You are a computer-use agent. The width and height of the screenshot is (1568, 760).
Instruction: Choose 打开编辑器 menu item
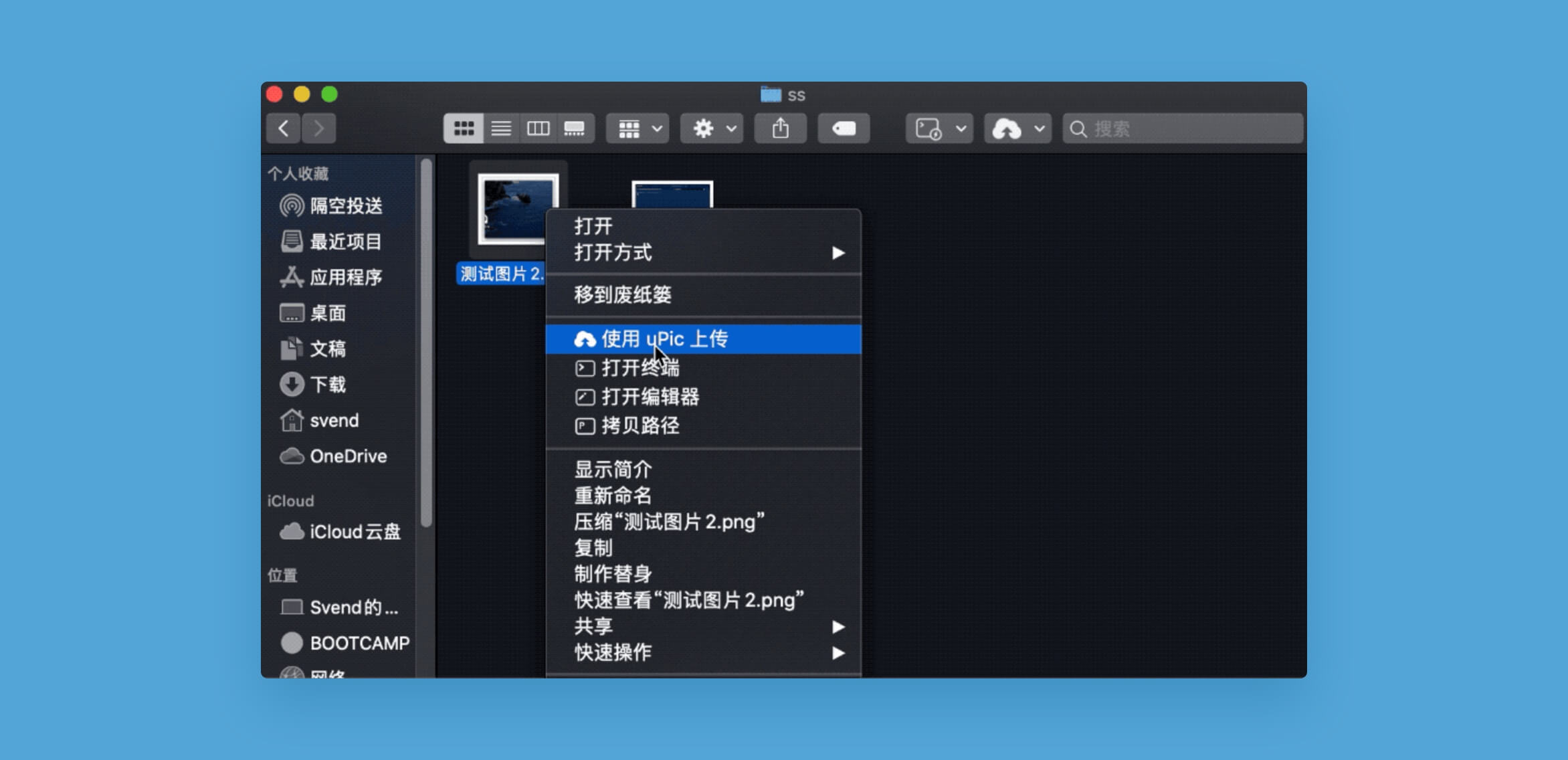704,397
